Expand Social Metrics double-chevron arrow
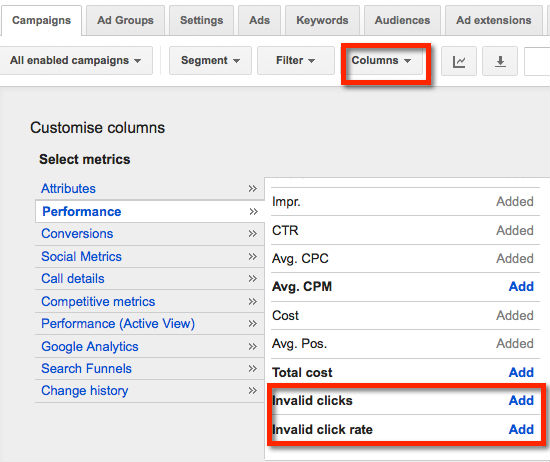The width and height of the screenshot is (550, 462). 253,256
